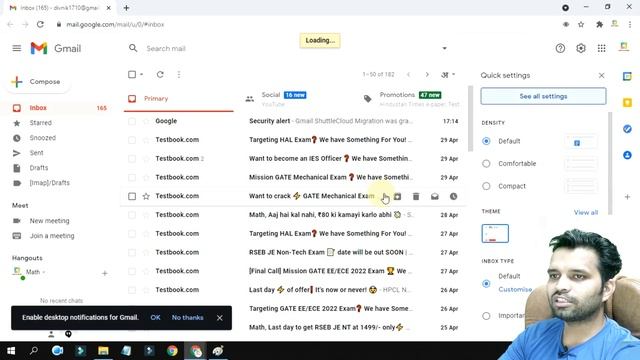
Task: Open Google Calendar side panel icon
Action: click(x=627, y=76)
